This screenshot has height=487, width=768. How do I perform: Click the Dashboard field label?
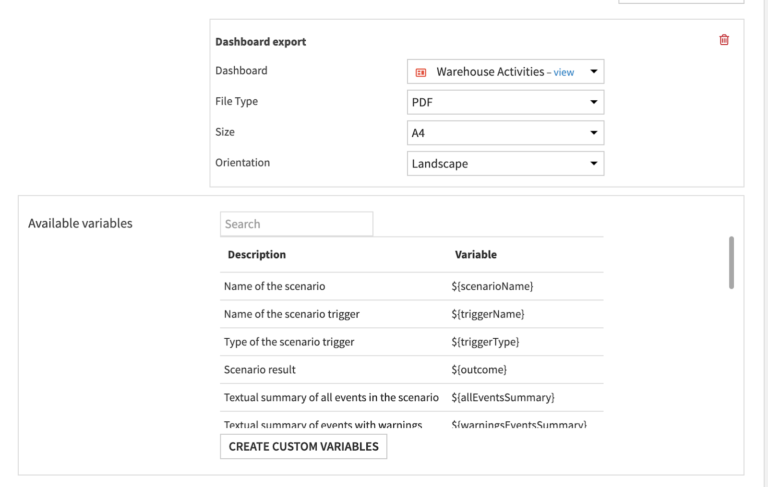coord(241,71)
